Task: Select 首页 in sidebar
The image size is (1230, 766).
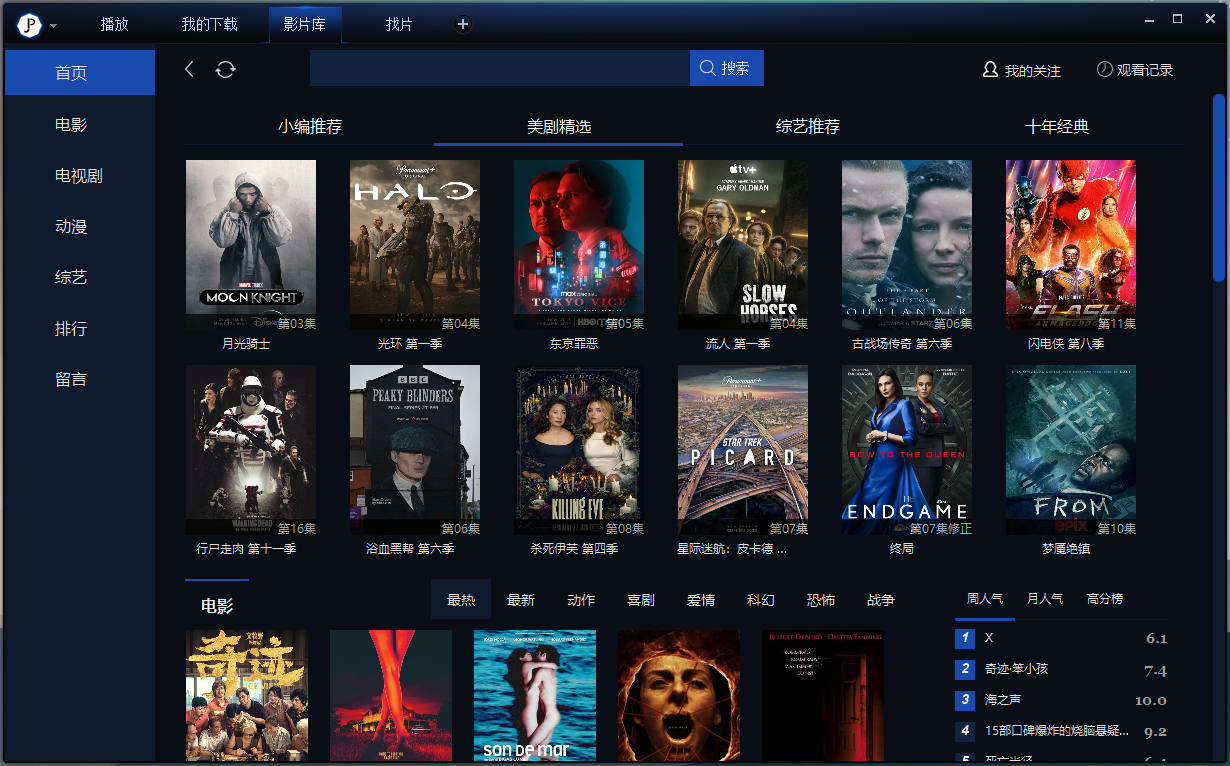Action: (80, 72)
